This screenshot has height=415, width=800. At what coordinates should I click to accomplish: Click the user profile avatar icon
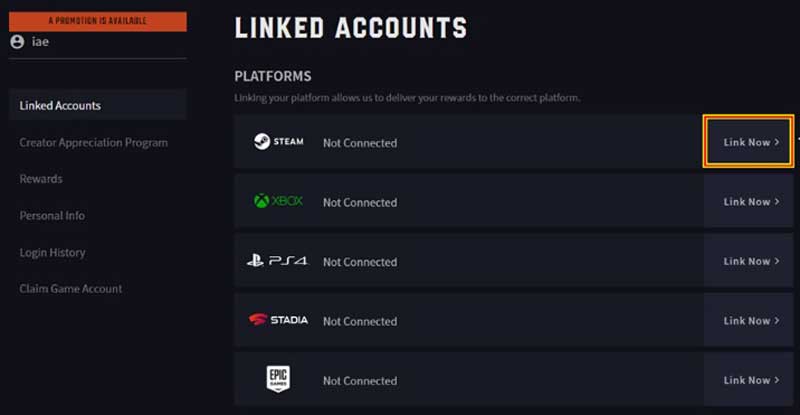coord(17,42)
